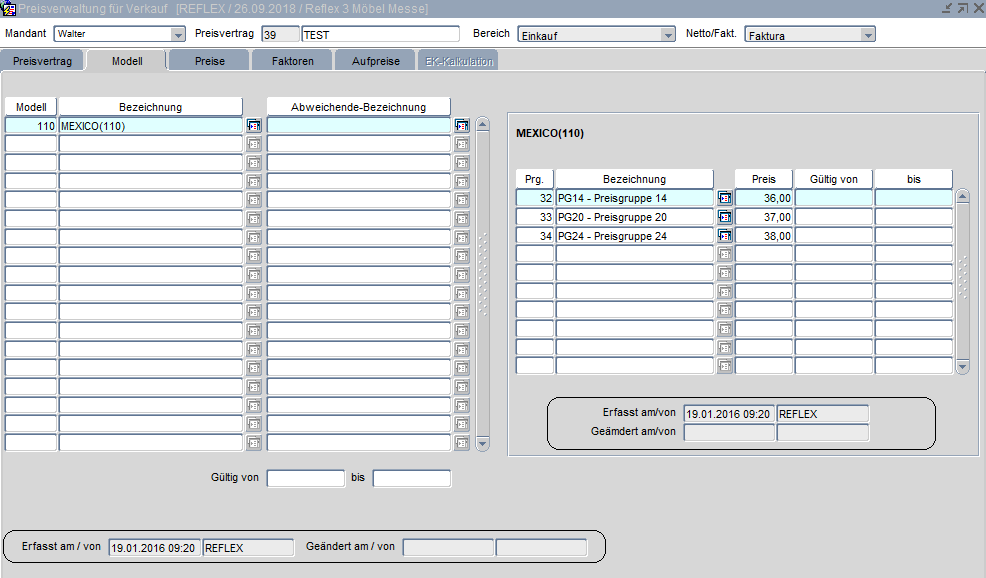Viewport: 986px width, 578px height.
Task: Select Modell cell containing 110
Action: tap(31, 126)
